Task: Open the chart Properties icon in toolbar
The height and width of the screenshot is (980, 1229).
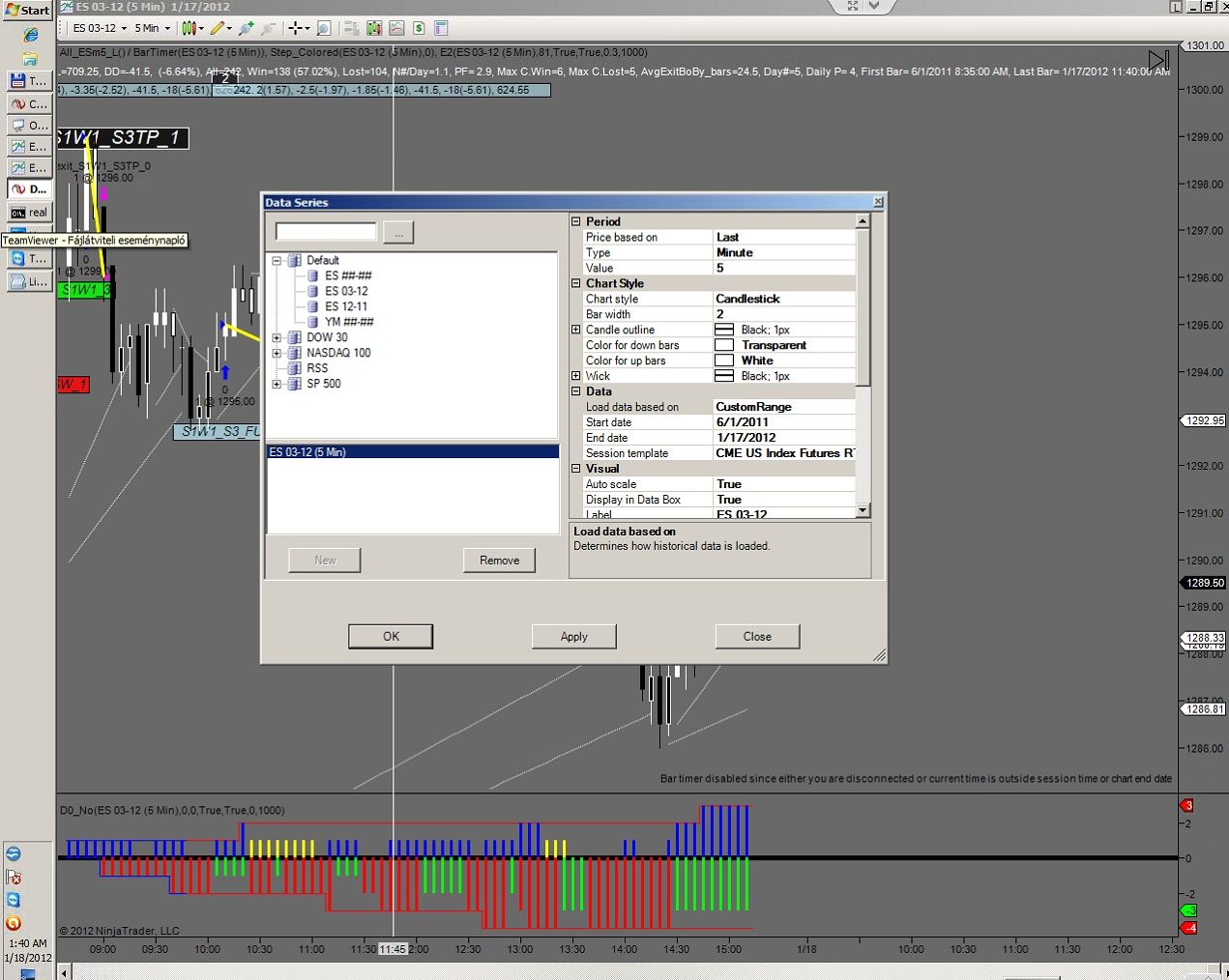Action: pos(441,28)
